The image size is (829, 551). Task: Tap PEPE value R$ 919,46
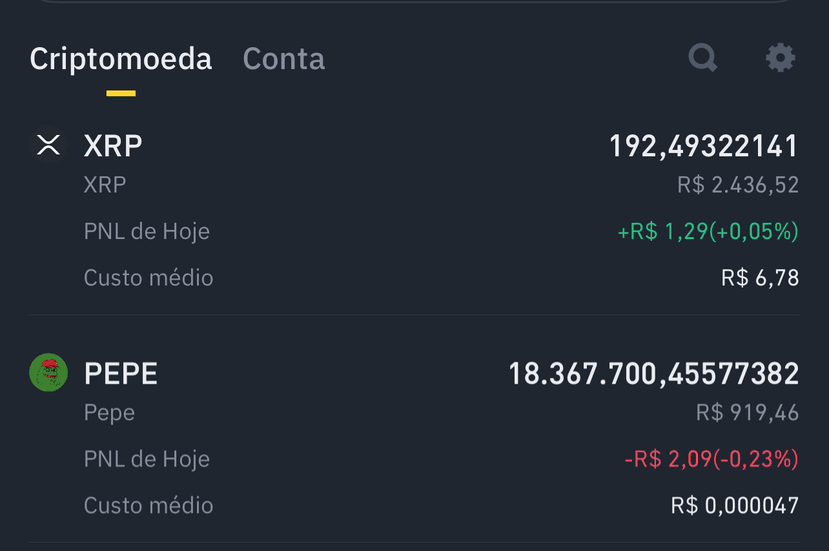(x=747, y=412)
